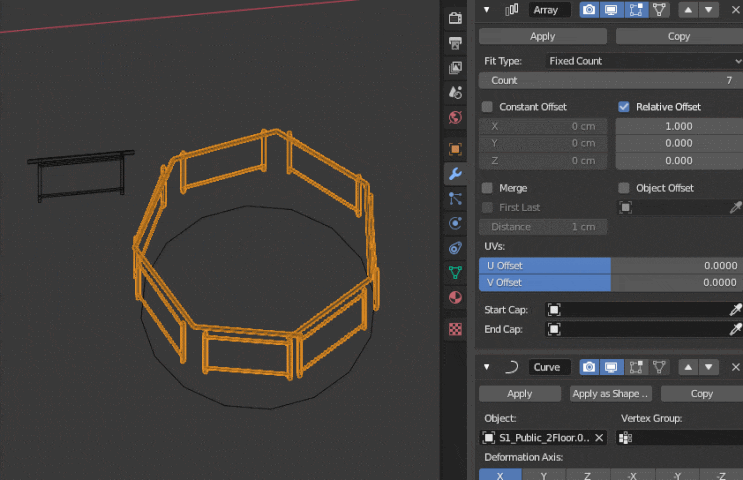Screen dimensions: 743x480
Task: Click the Curve modifier type icon
Action: (512, 367)
